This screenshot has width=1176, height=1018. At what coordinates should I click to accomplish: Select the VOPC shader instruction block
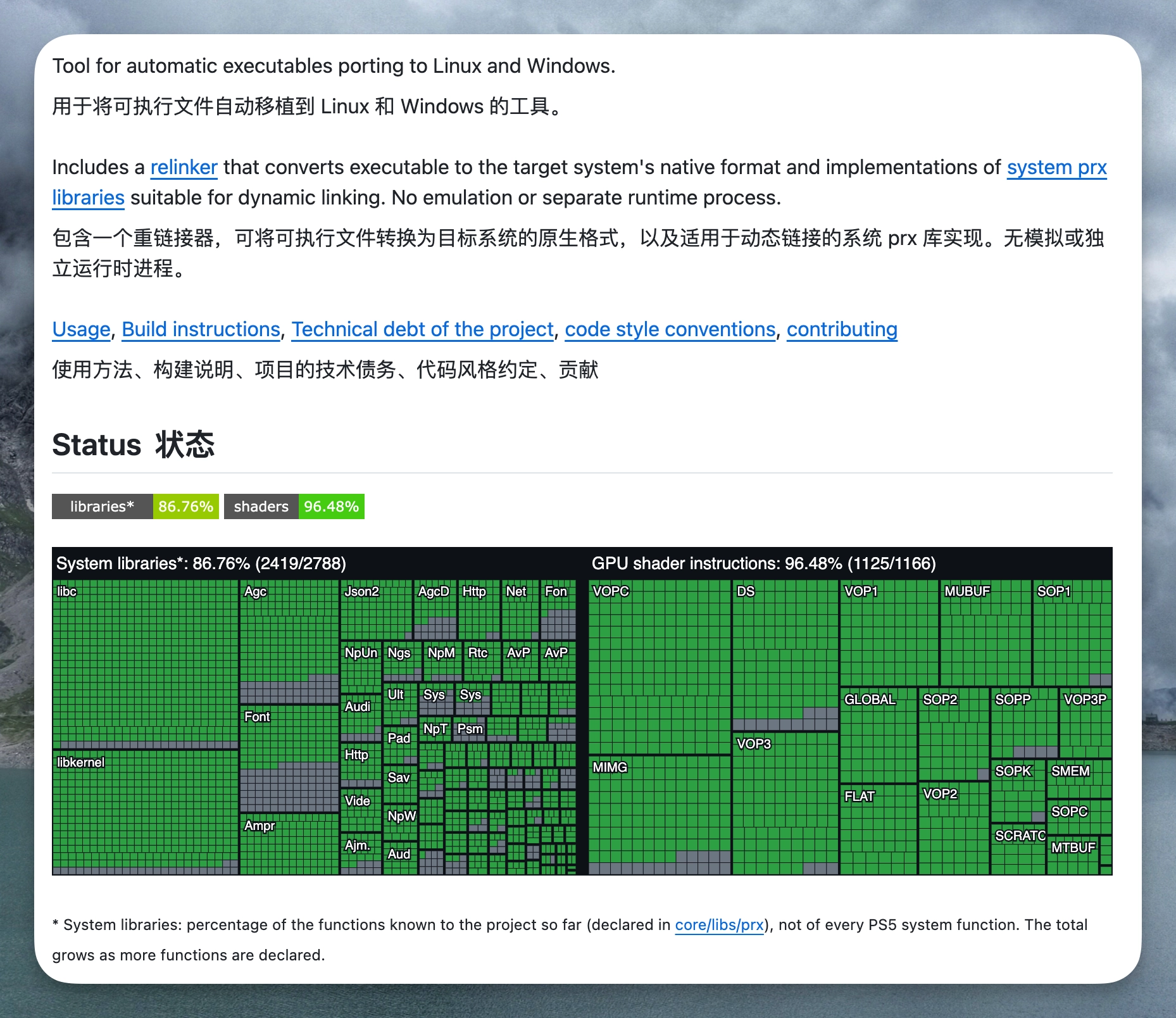(660, 667)
